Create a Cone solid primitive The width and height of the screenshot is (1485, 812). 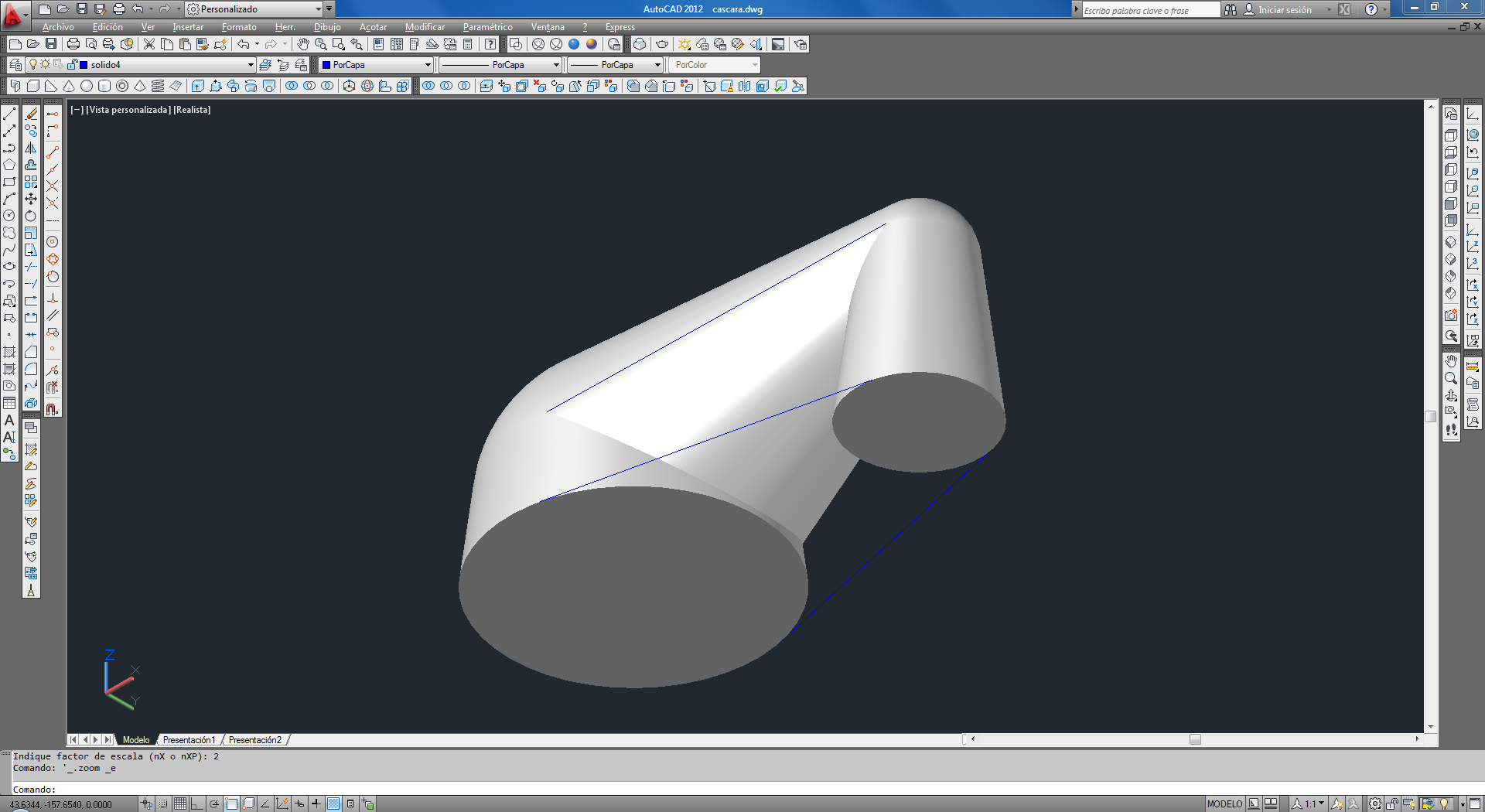(69, 86)
